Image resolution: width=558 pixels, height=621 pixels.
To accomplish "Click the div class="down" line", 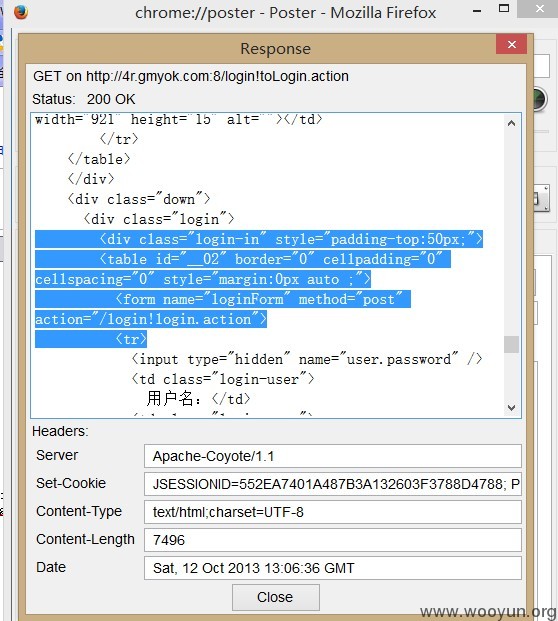I will click(139, 199).
